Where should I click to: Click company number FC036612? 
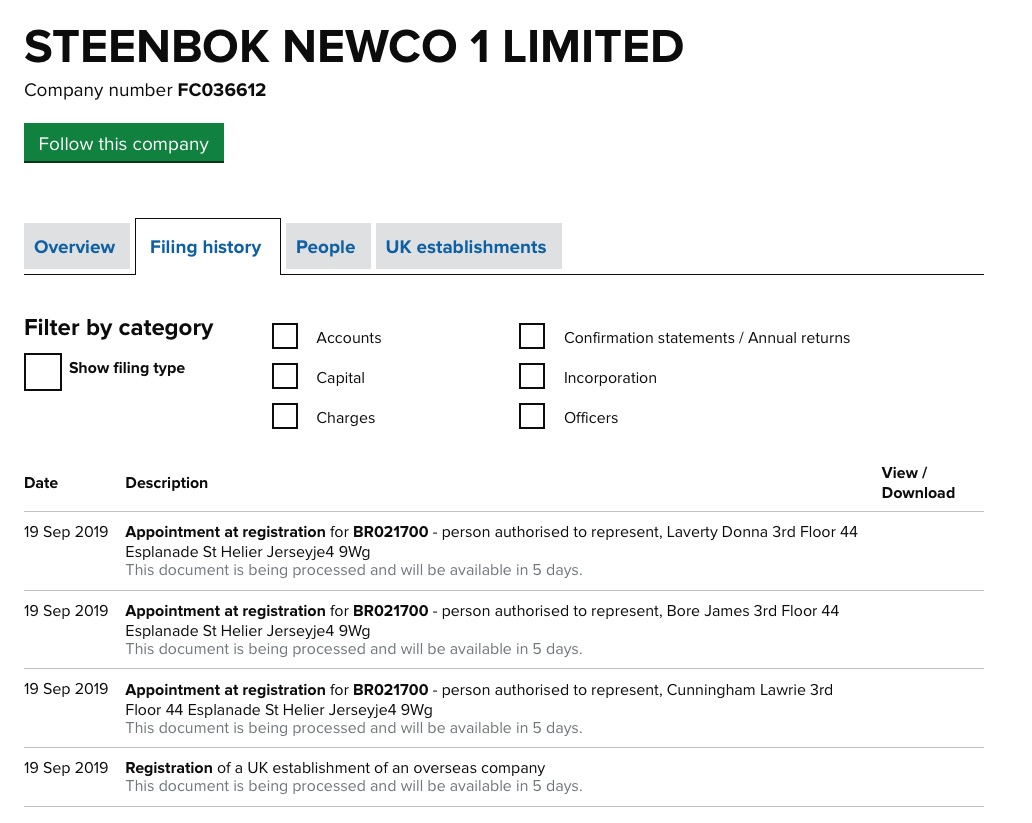click(222, 90)
